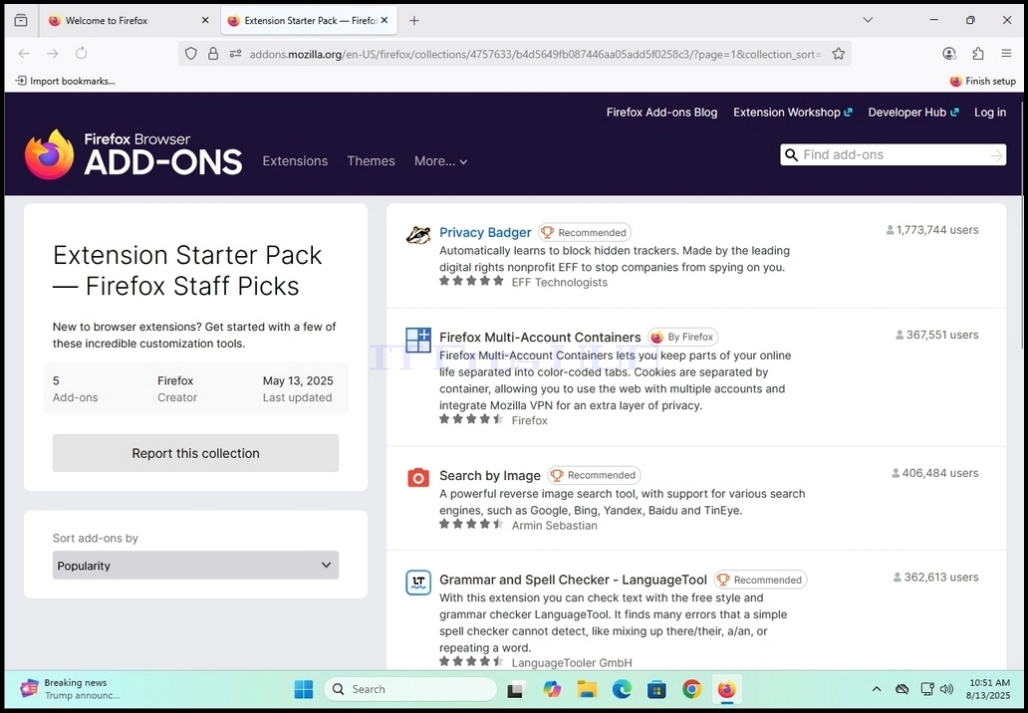Open the Extensions puzzle icon

(x=978, y=54)
